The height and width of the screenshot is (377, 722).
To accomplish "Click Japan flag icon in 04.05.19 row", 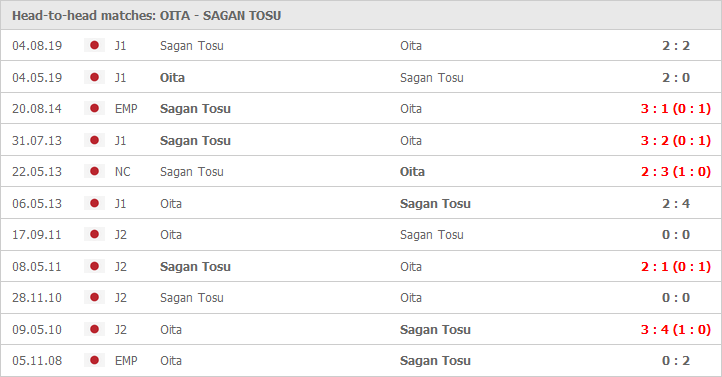I will pos(94,77).
